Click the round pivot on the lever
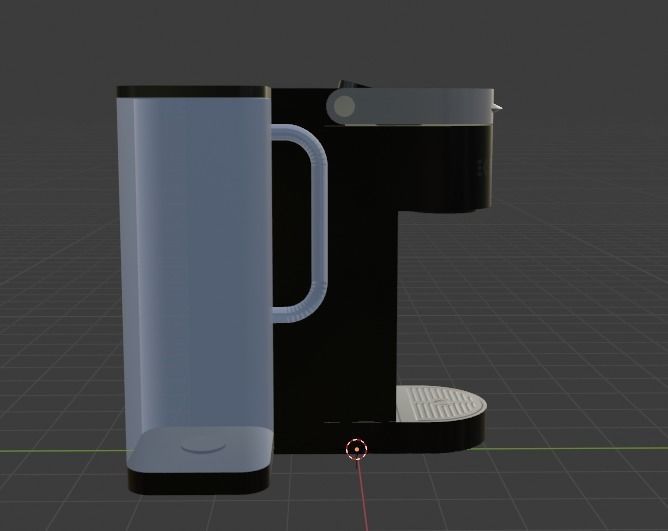 pyautogui.click(x=344, y=106)
